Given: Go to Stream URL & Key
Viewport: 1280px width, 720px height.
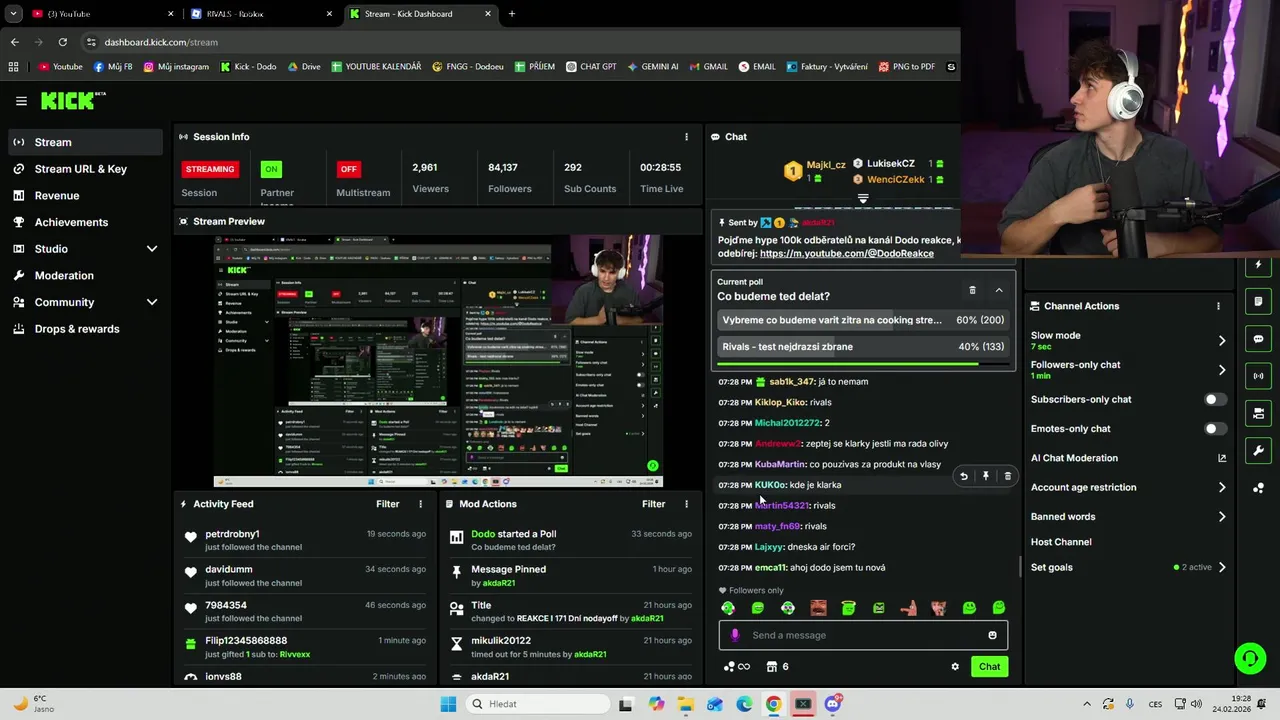Looking at the screenshot, I should click(81, 169).
